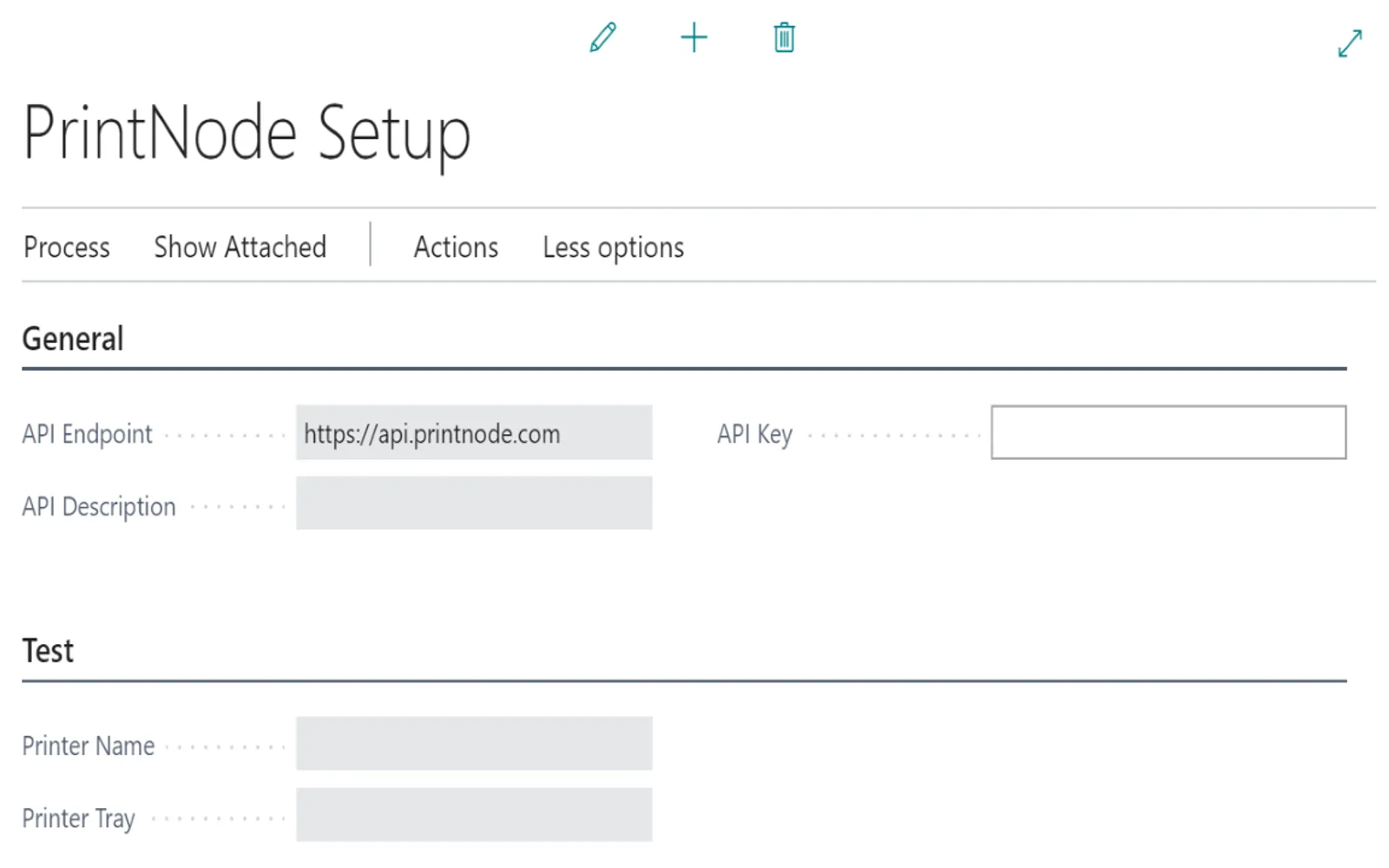
Task: Open the Process menu
Action: 67,247
